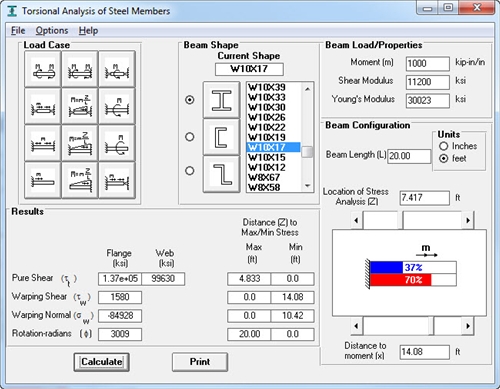Viewport: 500px width, 389px height.
Task: Click the Z-shape section icon
Action: [x=221, y=174]
